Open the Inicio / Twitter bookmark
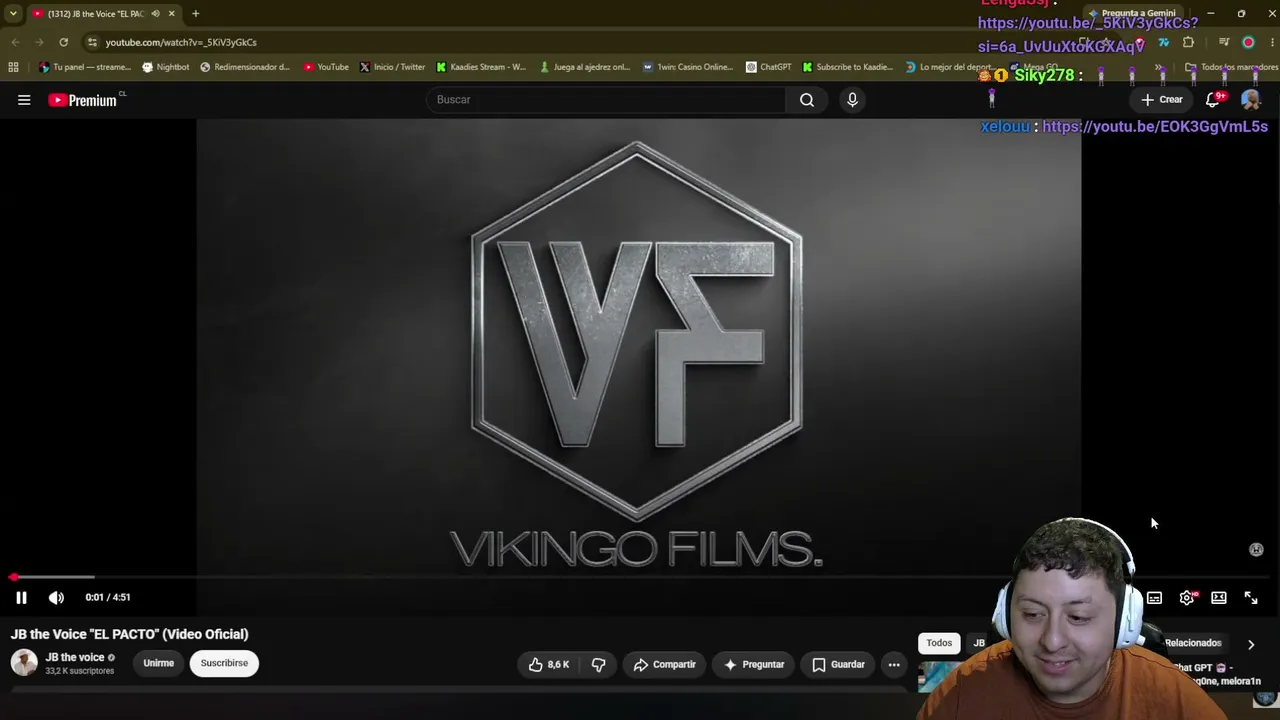The height and width of the screenshot is (720, 1280). tap(392, 67)
